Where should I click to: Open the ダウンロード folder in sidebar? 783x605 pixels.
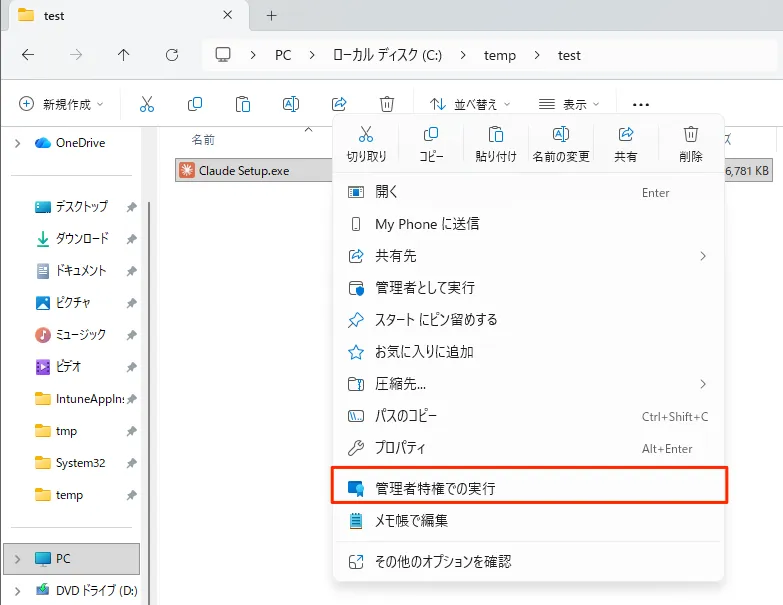pos(80,239)
